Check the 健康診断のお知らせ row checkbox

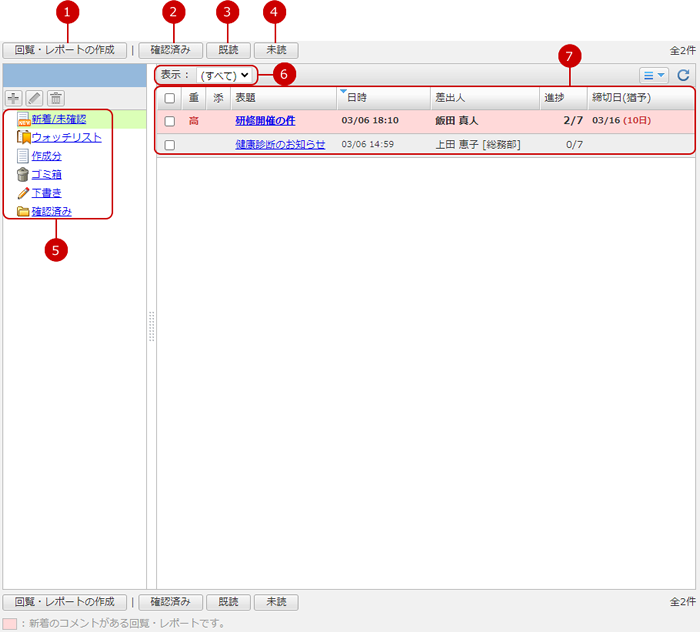coord(170,145)
